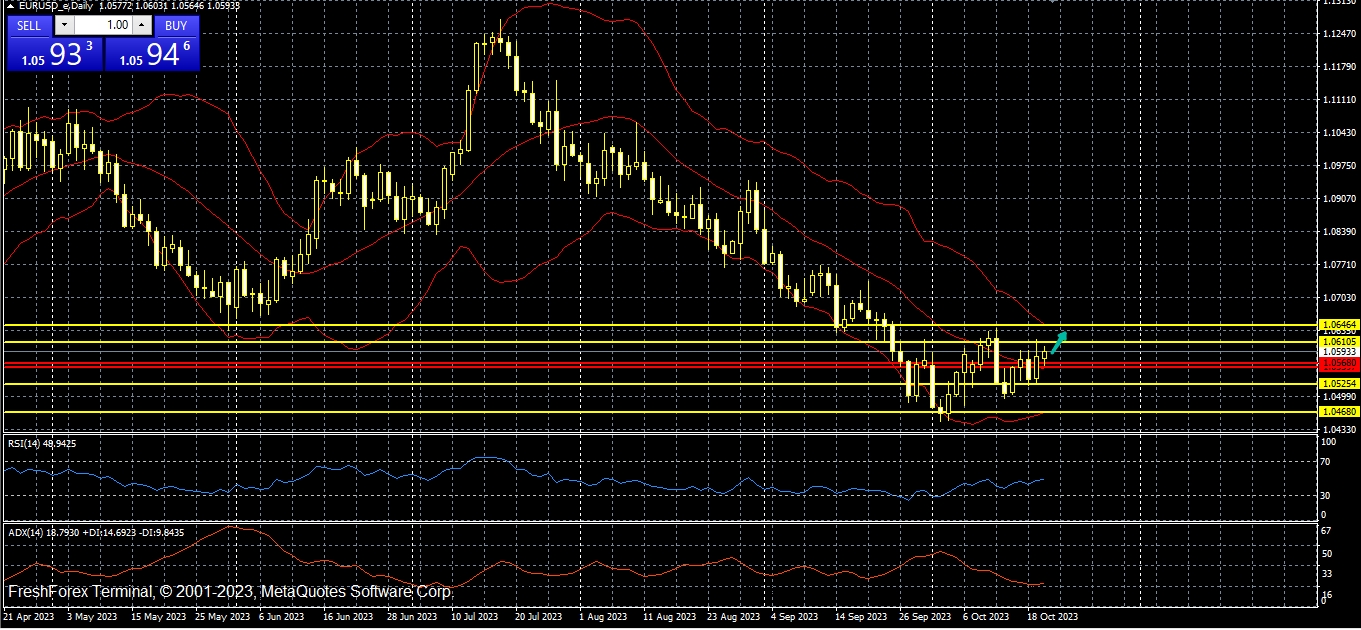The image size is (1361, 630).
Task: Click the 1.06105 yellow price level label
Action: pos(1338,342)
